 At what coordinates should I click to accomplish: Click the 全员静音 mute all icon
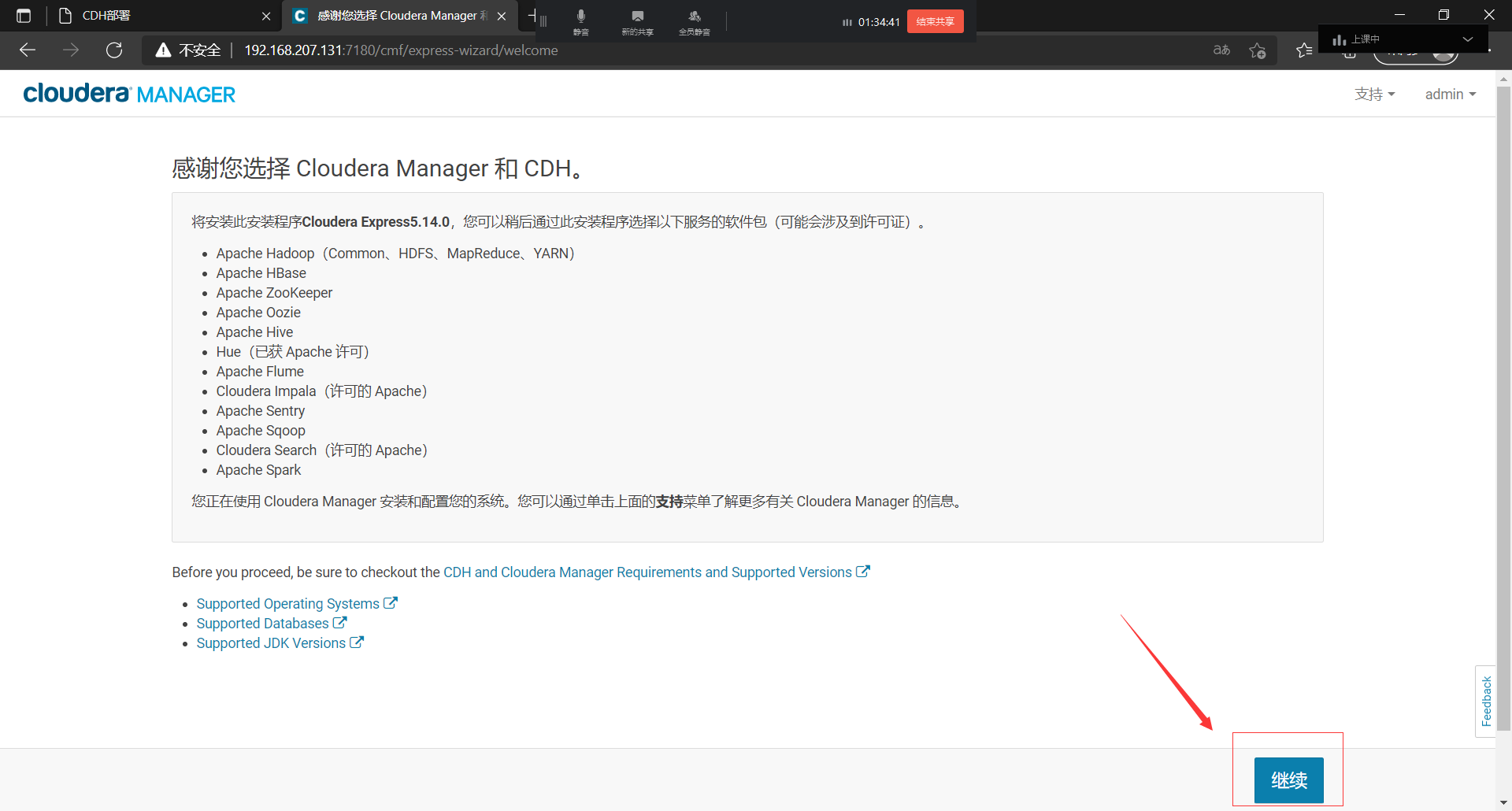click(695, 21)
